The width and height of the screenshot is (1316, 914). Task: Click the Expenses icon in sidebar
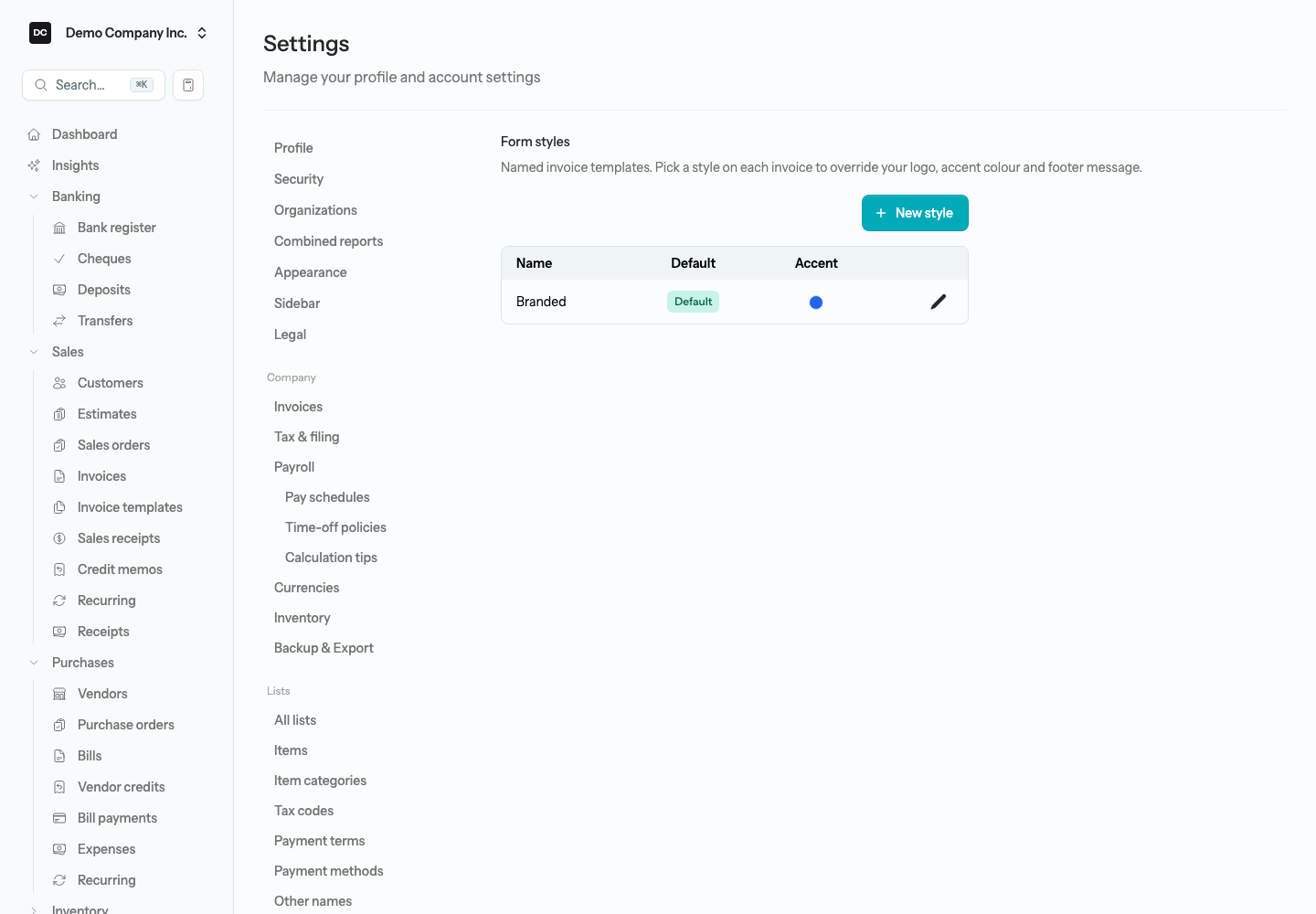click(x=59, y=849)
